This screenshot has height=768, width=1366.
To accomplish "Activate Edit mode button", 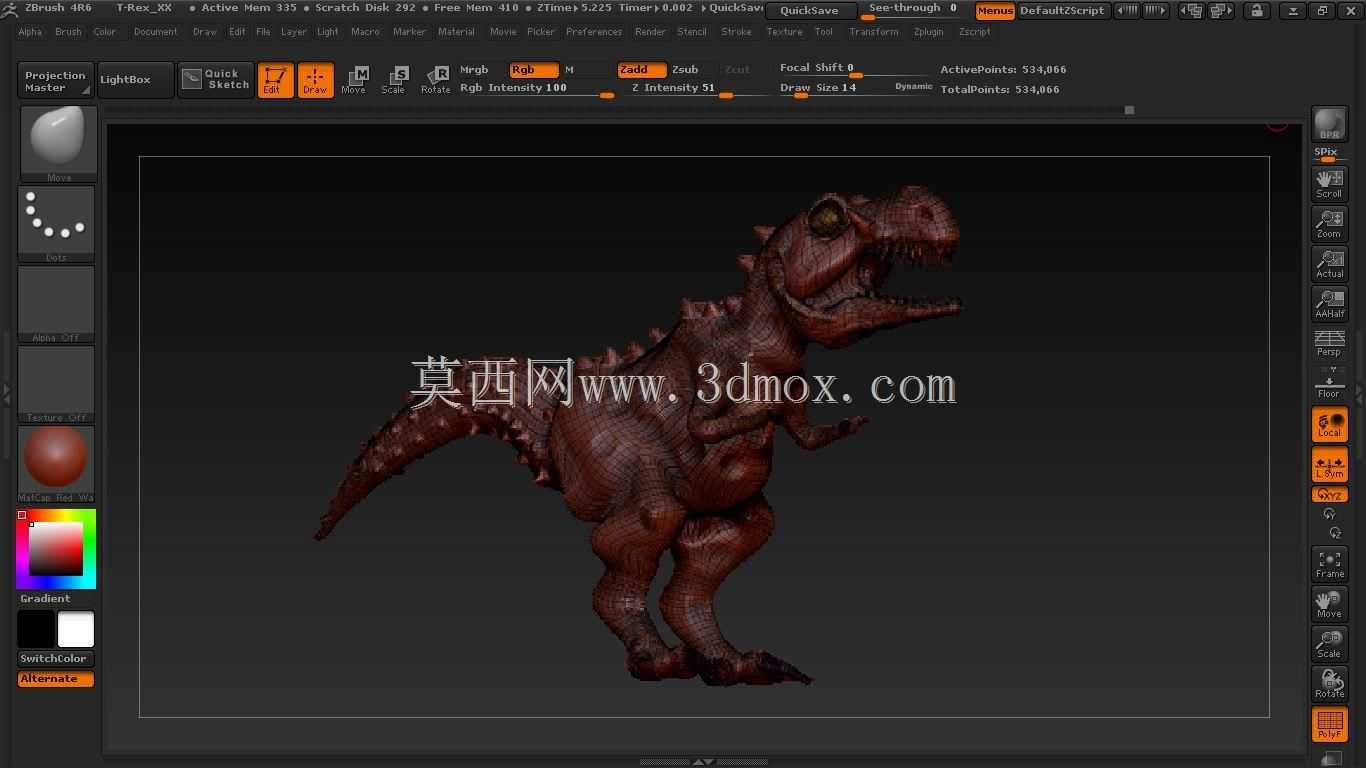I will pyautogui.click(x=275, y=80).
